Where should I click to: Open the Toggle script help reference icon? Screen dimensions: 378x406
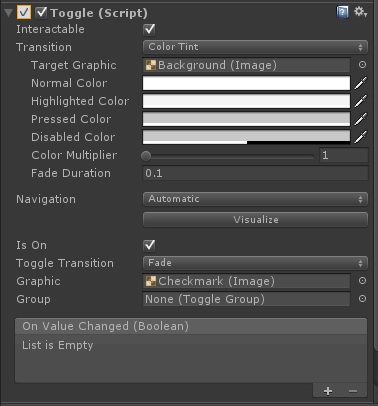(x=342, y=12)
